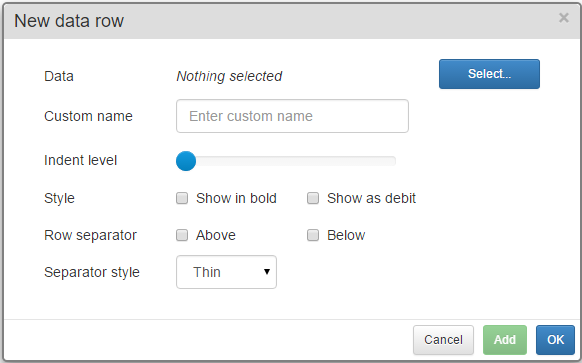Click the Custom name label
Image resolution: width=582 pixels, height=363 pixels.
coord(88,116)
